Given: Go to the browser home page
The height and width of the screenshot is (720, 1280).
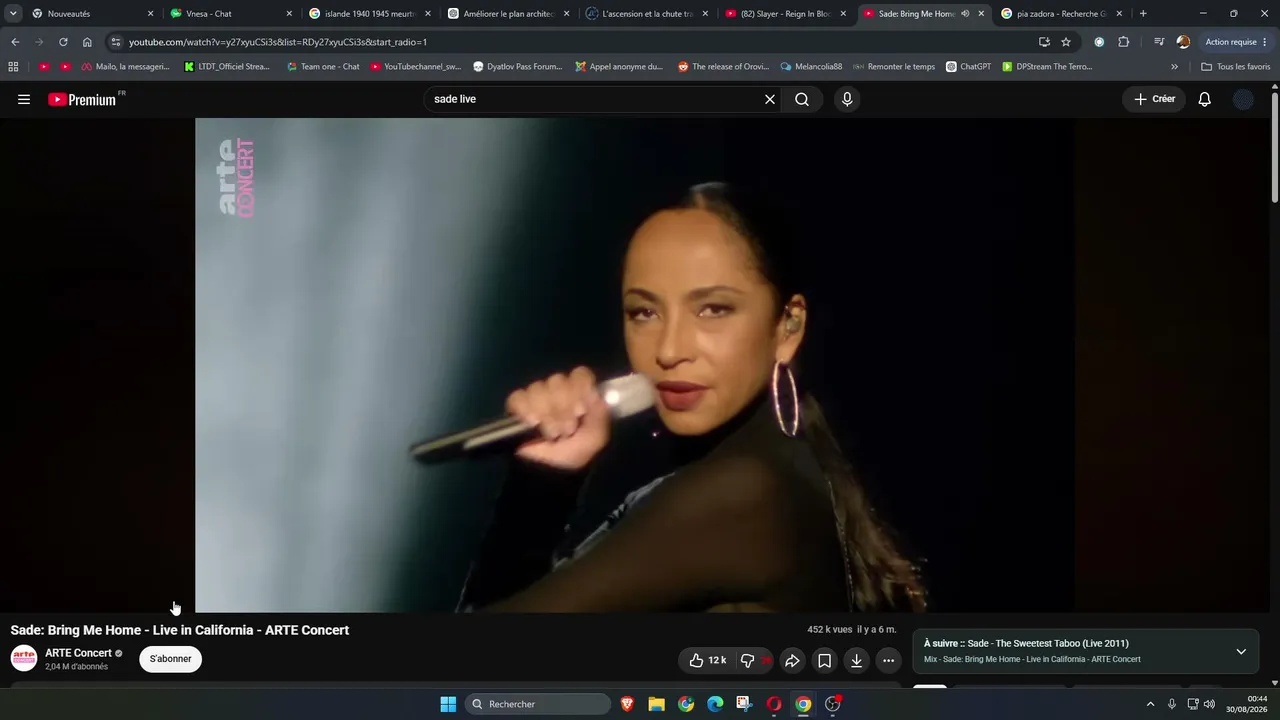Looking at the screenshot, I should (x=87, y=42).
